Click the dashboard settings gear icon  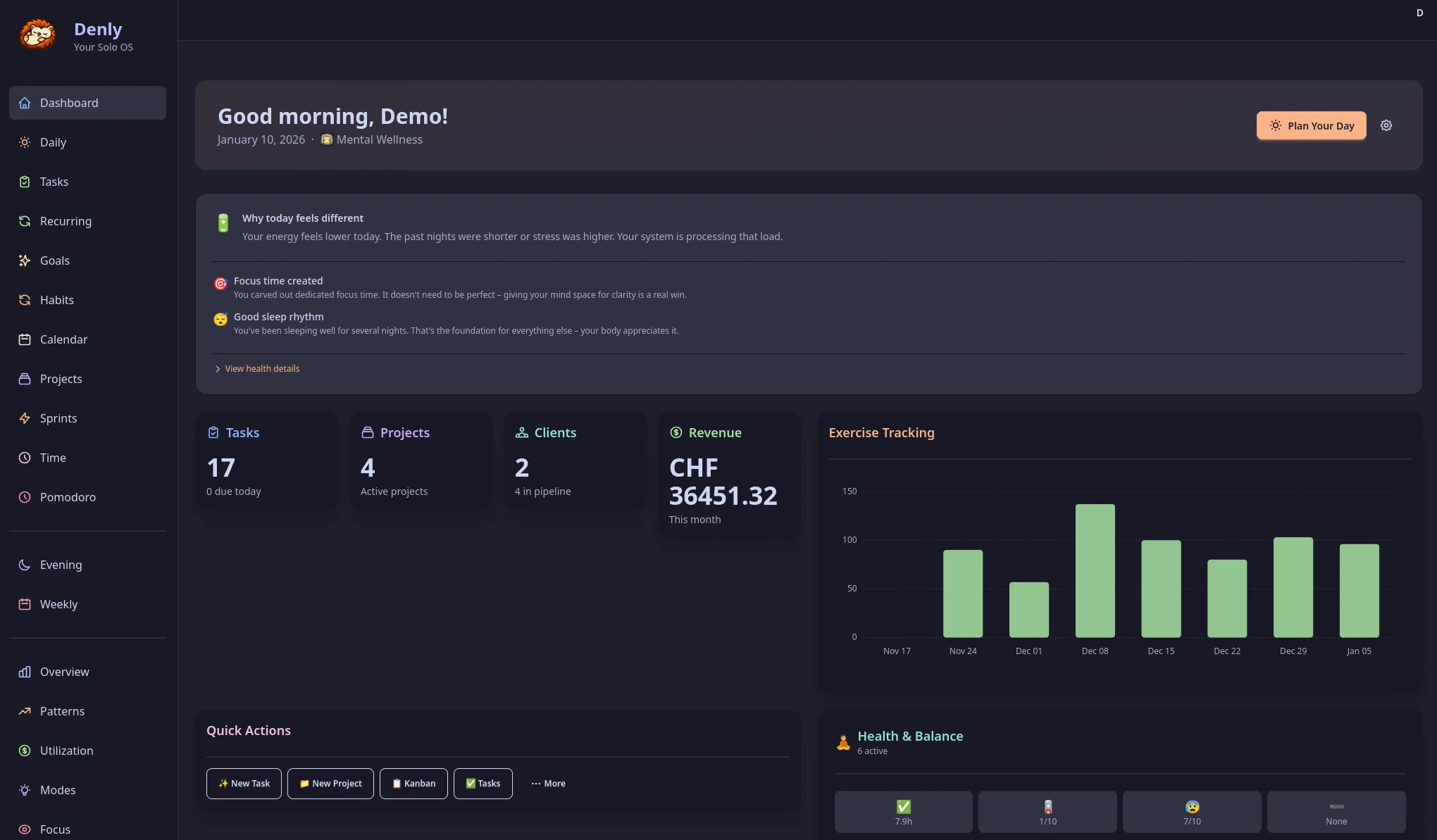[1386, 125]
